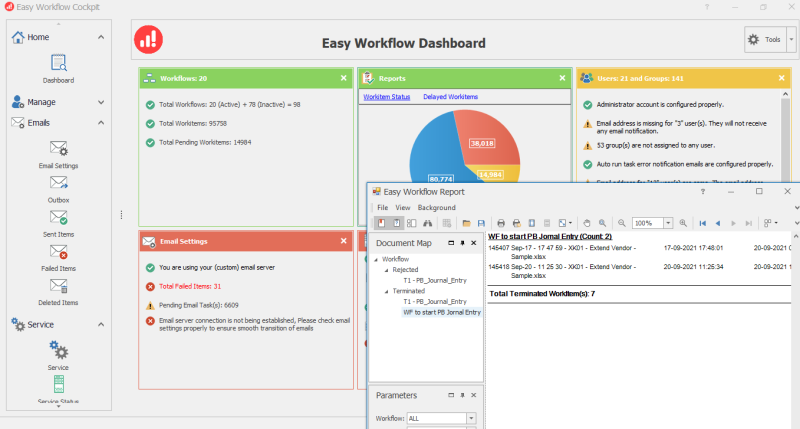Collapse the Terminated node in Document Map
Viewport: 800px width, 429px height.
point(386,290)
